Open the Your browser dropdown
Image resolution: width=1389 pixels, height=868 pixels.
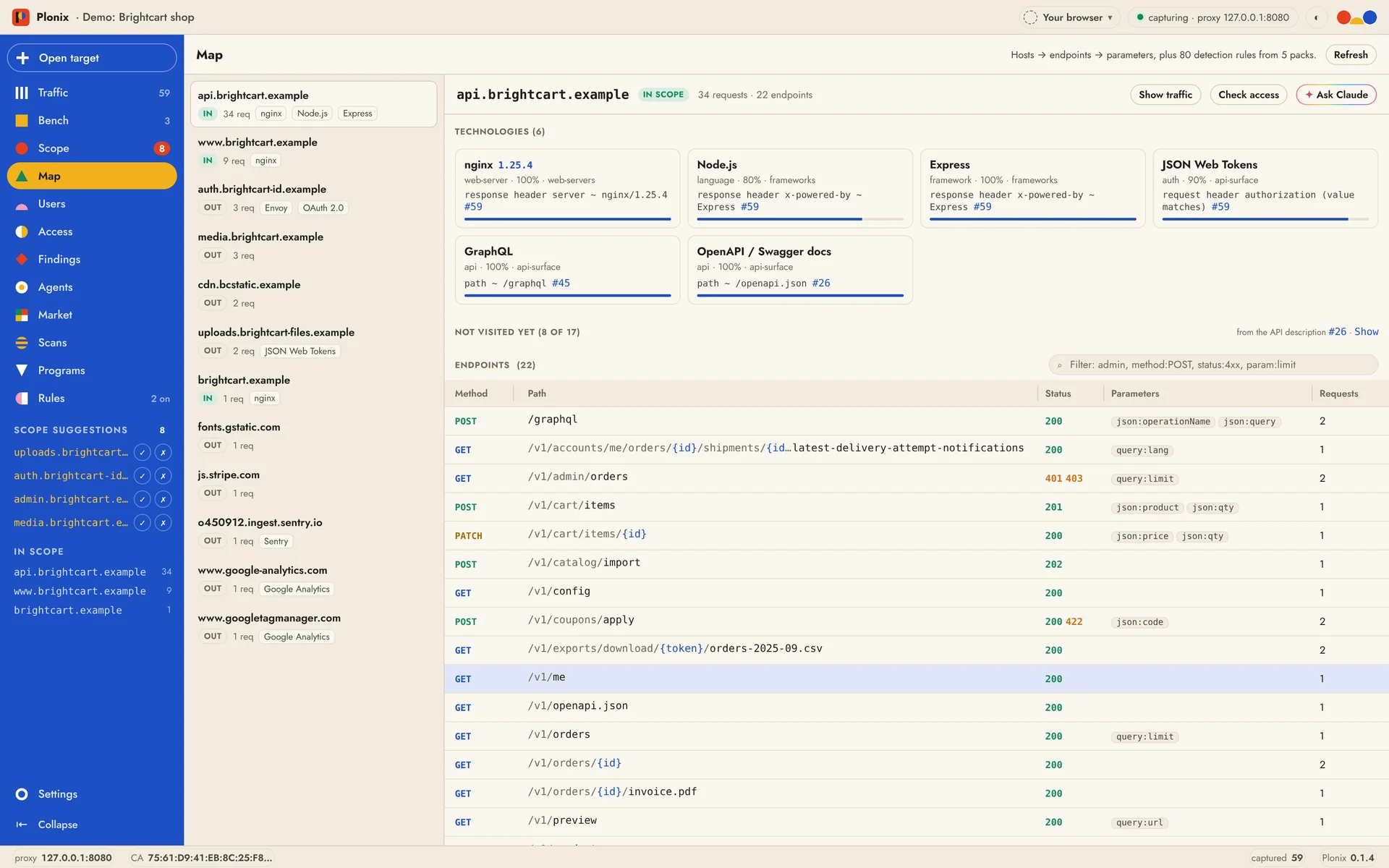click(x=1069, y=17)
